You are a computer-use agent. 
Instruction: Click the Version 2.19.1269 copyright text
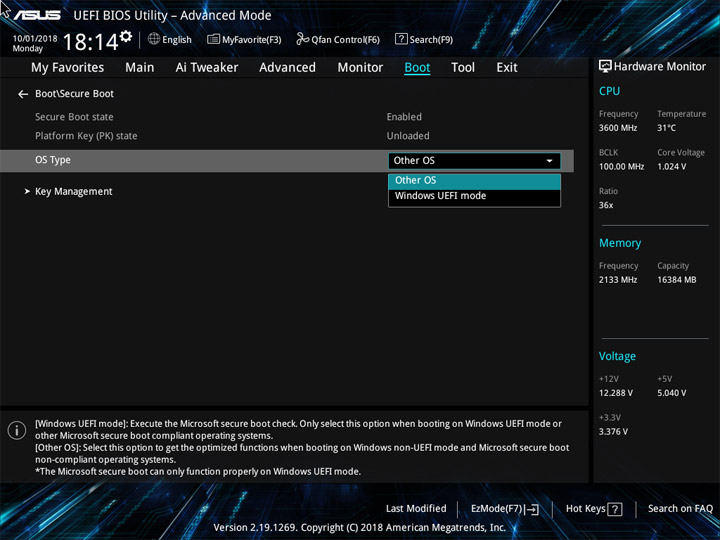tap(360, 528)
